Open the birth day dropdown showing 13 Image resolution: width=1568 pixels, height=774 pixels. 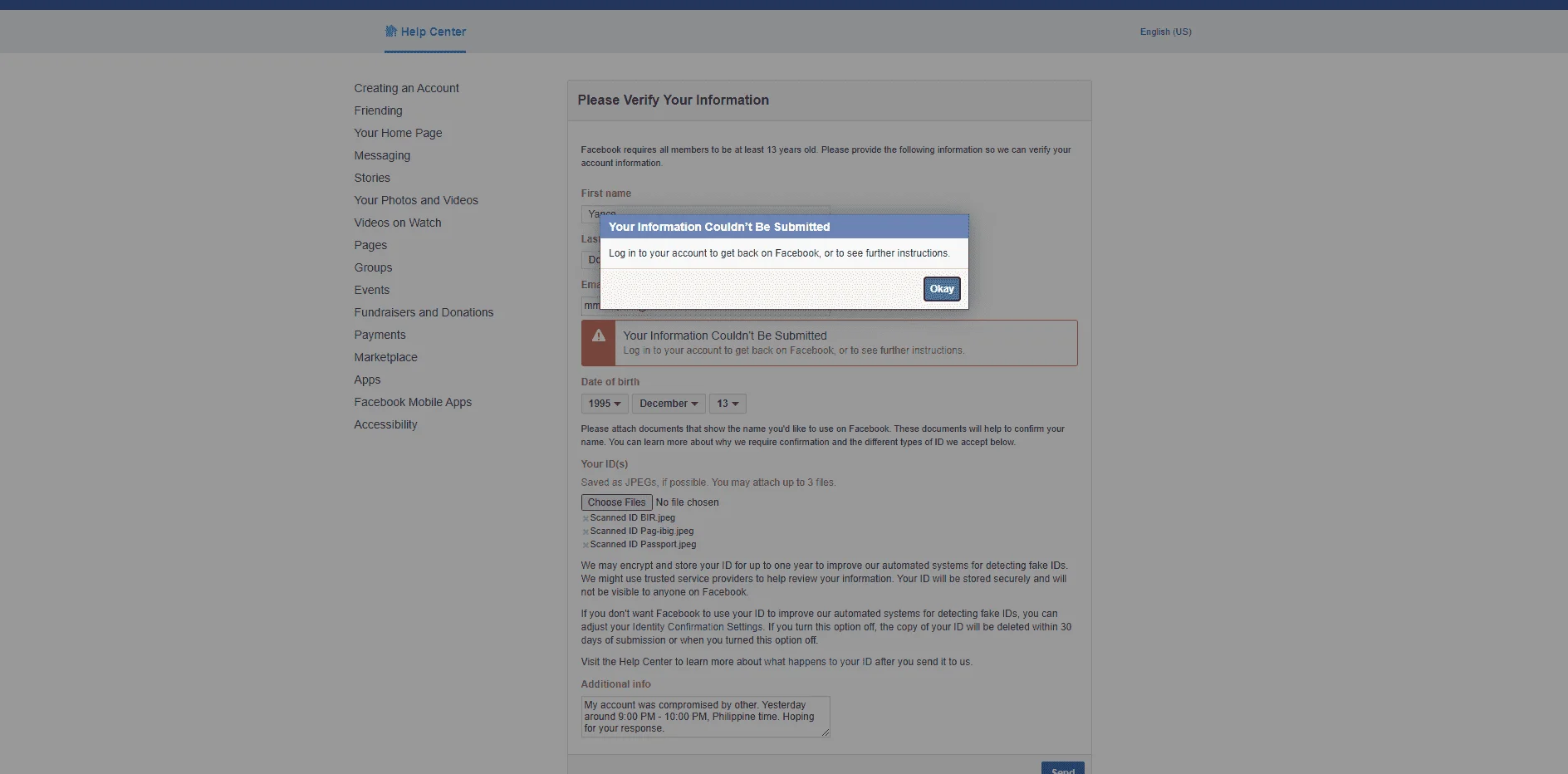[728, 404]
